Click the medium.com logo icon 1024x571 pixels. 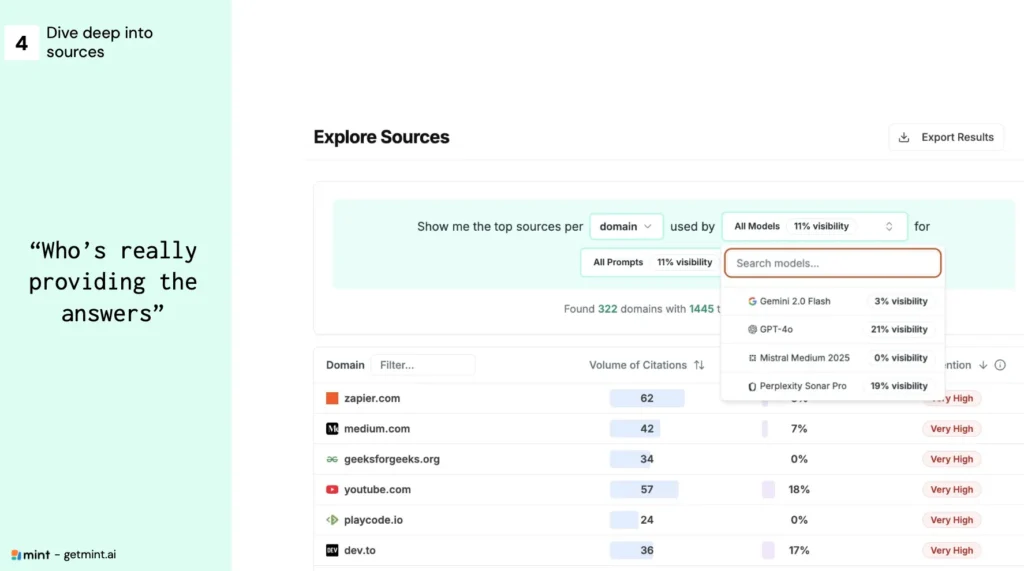pyautogui.click(x=332, y=429)
